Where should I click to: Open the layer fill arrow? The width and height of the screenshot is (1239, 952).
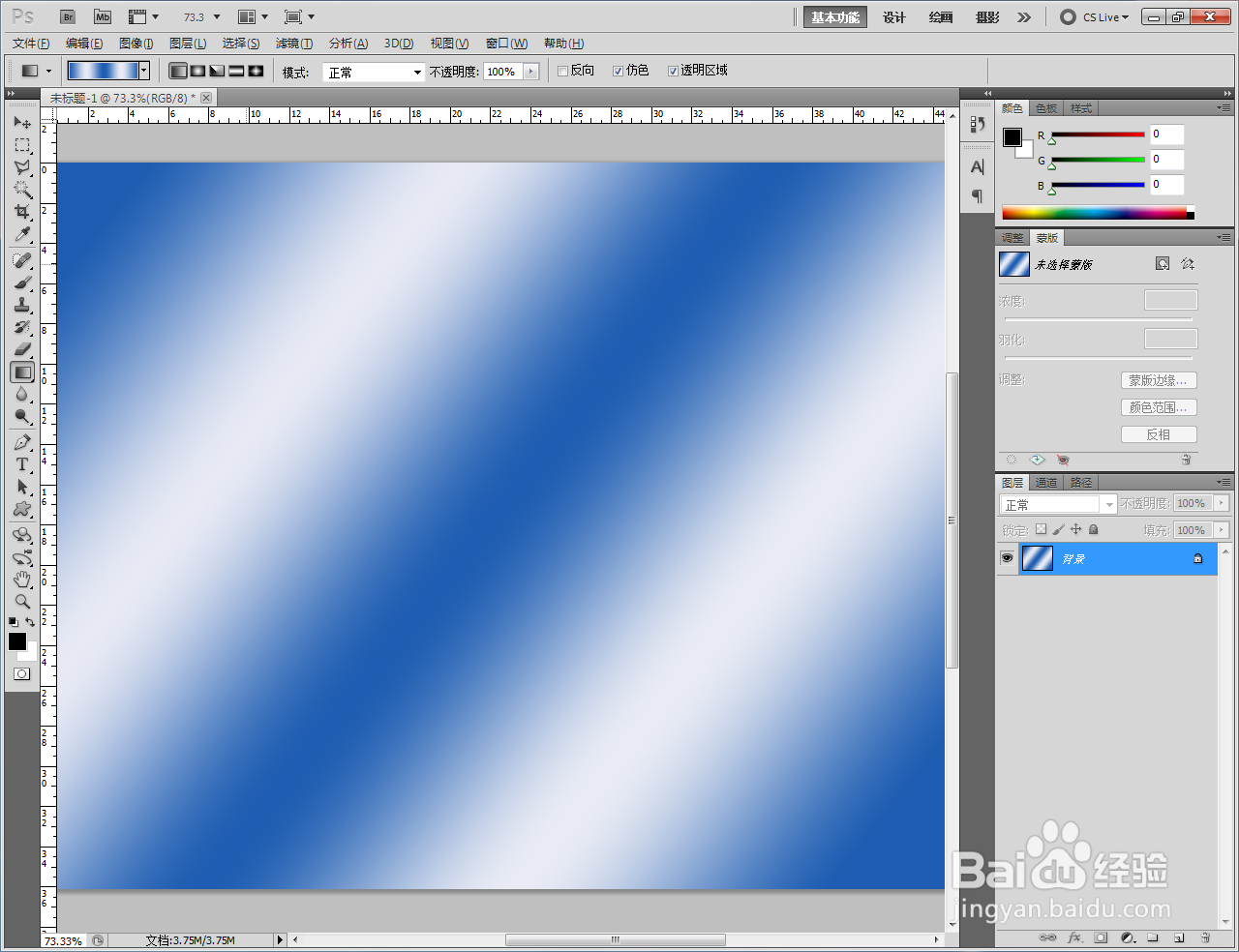[x=1222, y=530]
